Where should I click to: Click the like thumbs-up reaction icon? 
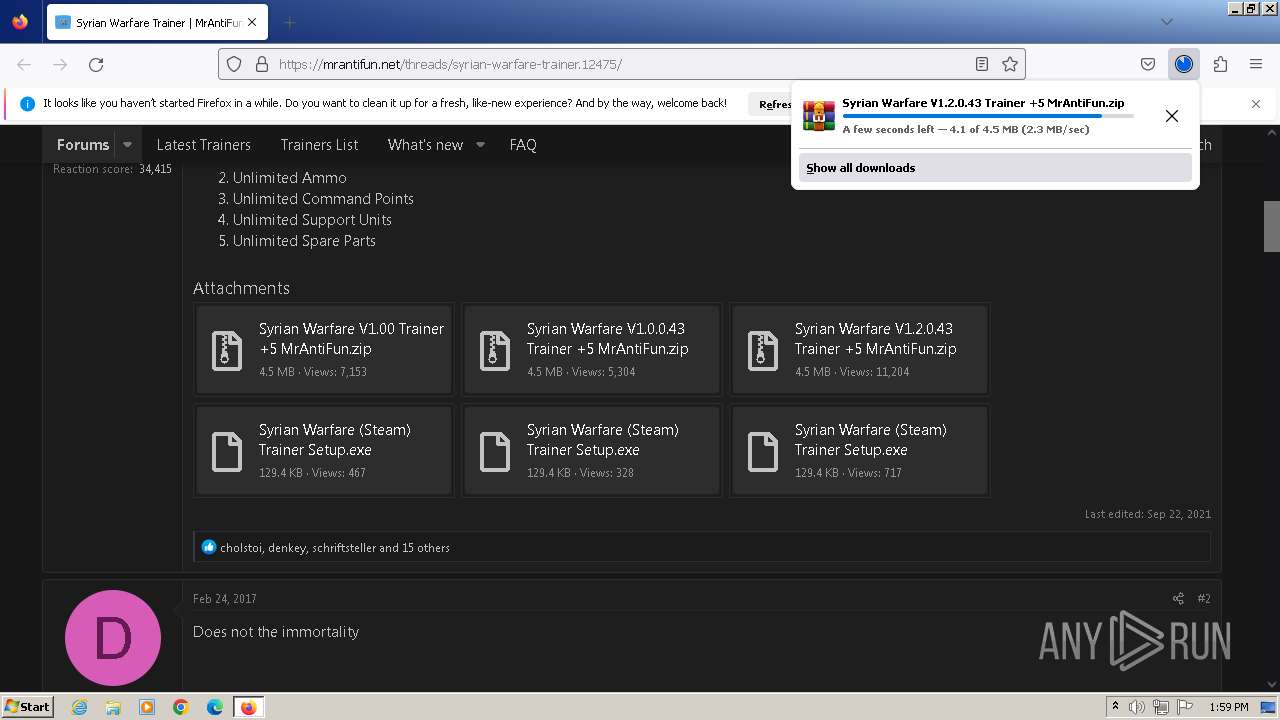[208, 547]
